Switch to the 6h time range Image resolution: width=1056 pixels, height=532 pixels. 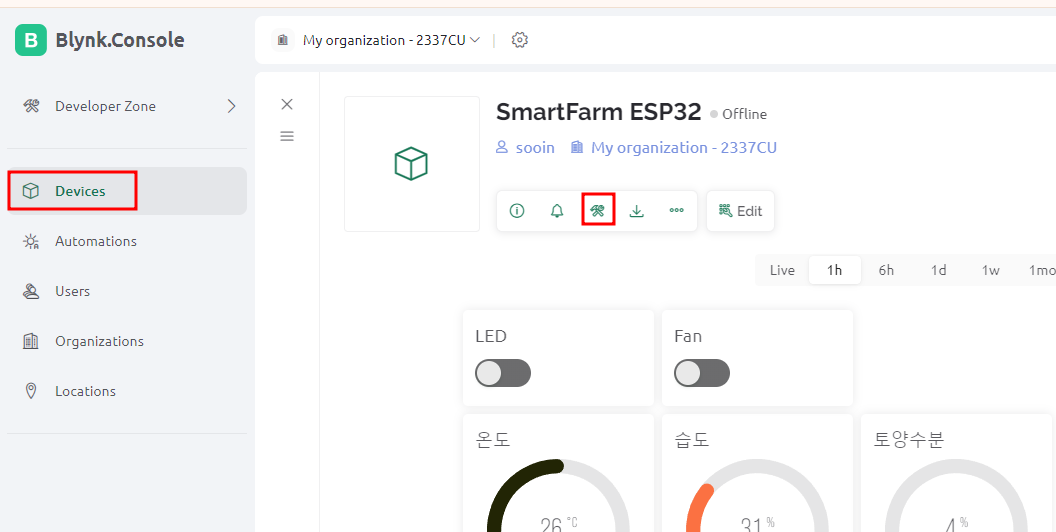coord(886,270)
